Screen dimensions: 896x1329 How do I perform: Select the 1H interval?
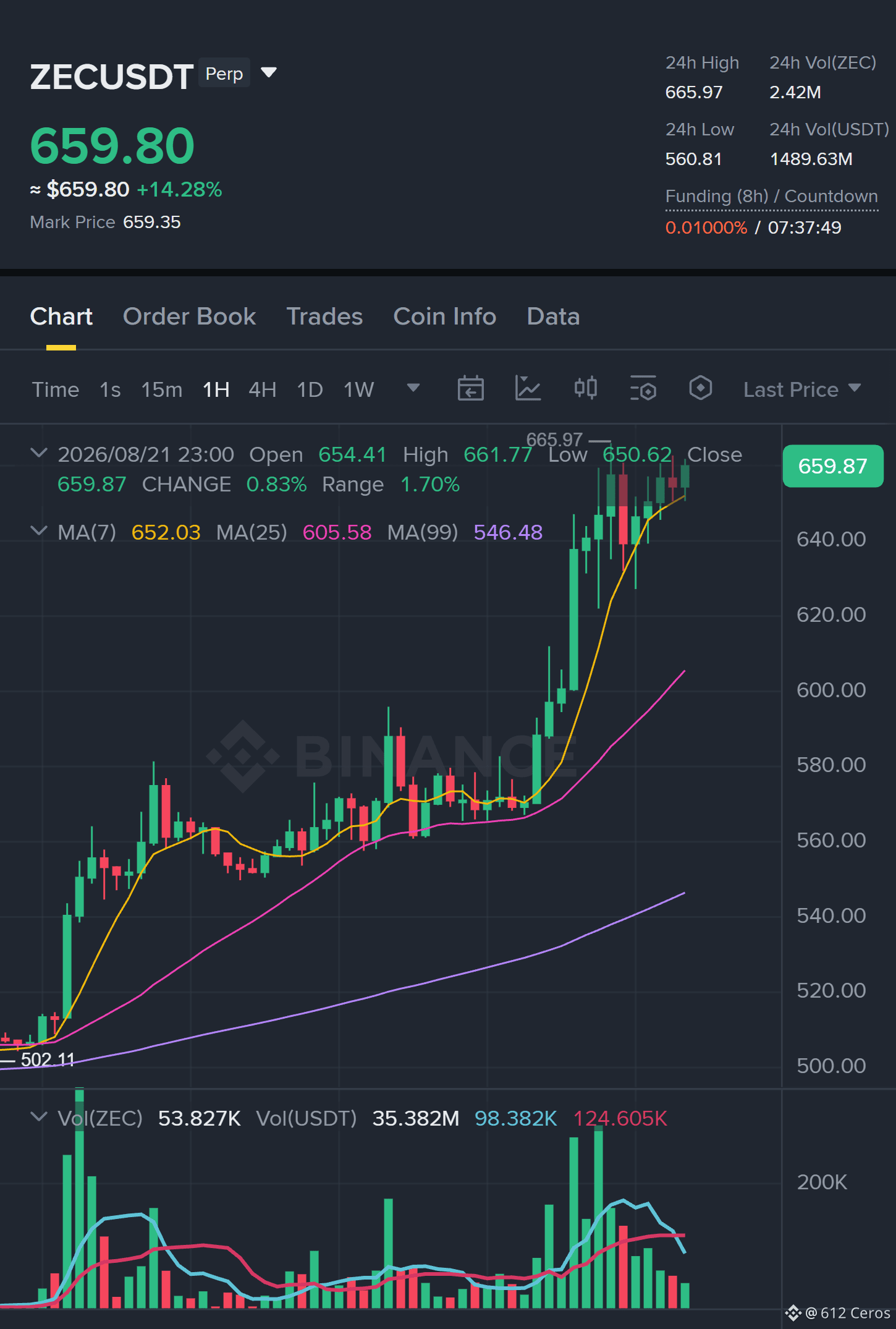coord(216,389)
